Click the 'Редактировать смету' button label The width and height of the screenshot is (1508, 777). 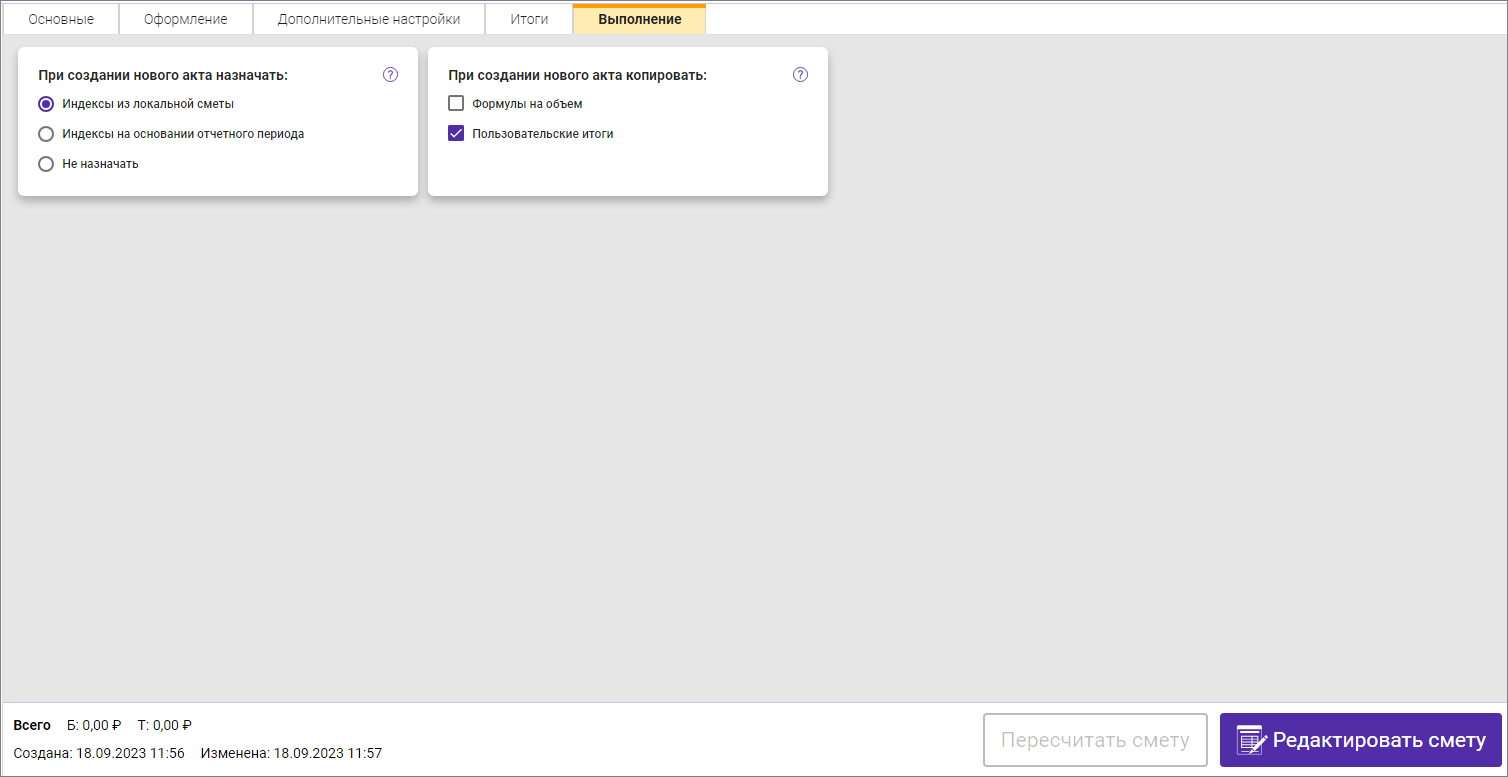tap(1379, 740)
